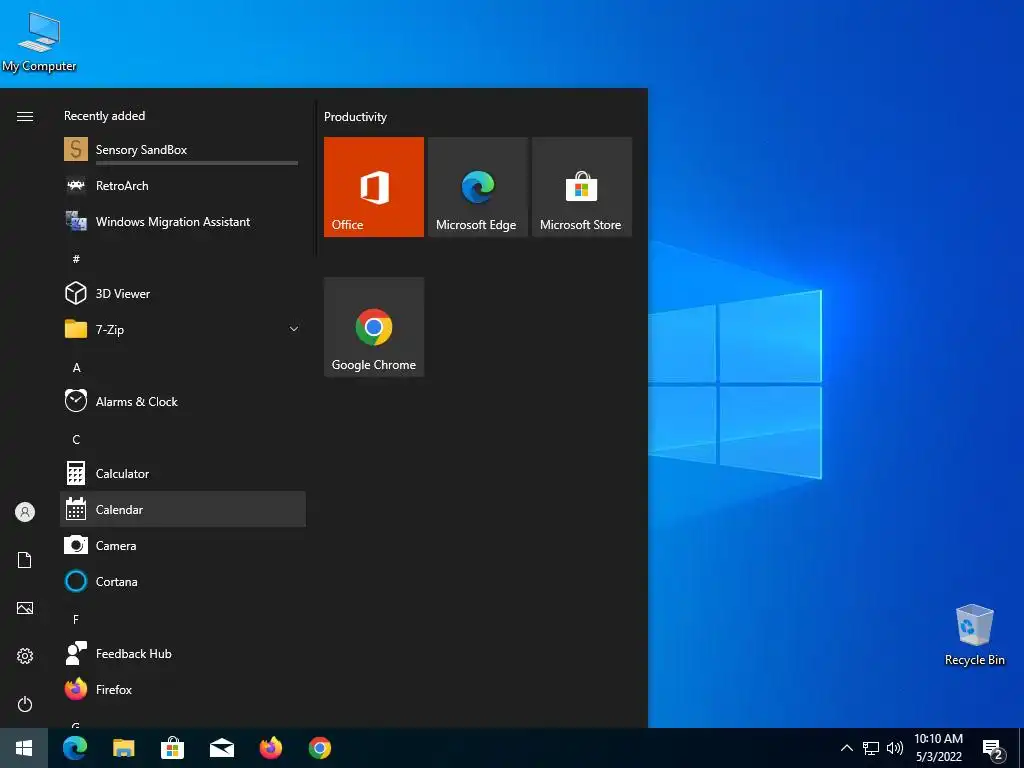Viewport: 1024px width, 768px height.
Task: Open RetroArch from the app list
Action: 183,185
